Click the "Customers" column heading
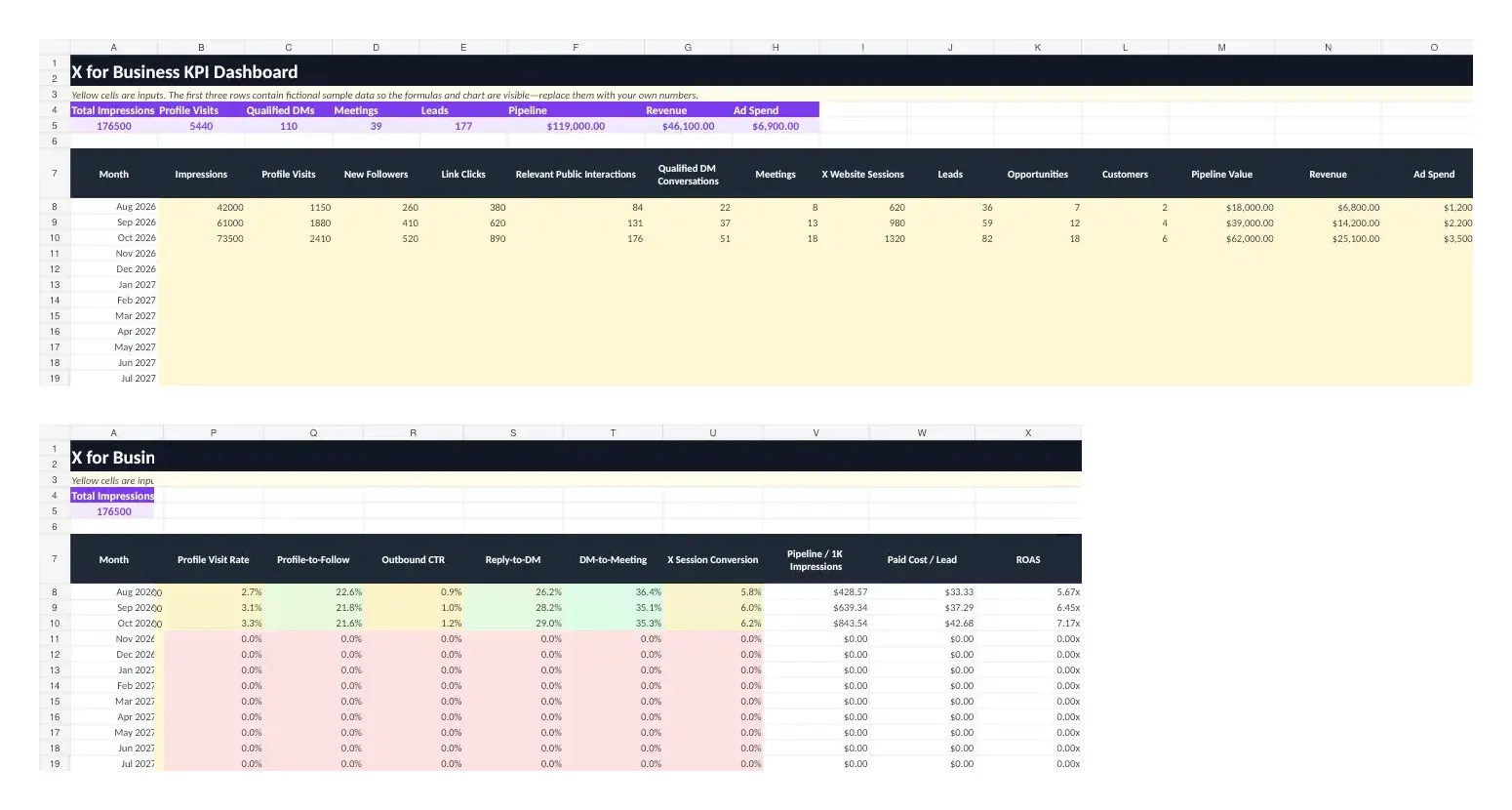 click(1125, 174)
